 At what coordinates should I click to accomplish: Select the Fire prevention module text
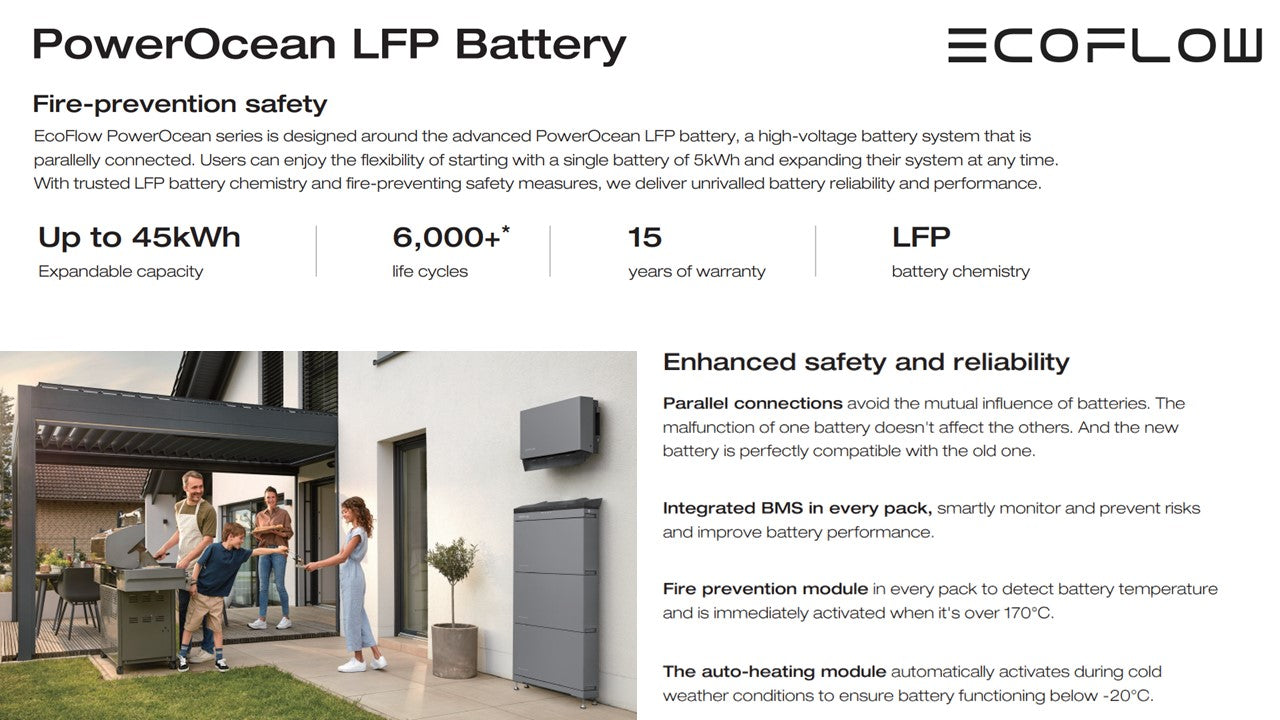(765, 589)
